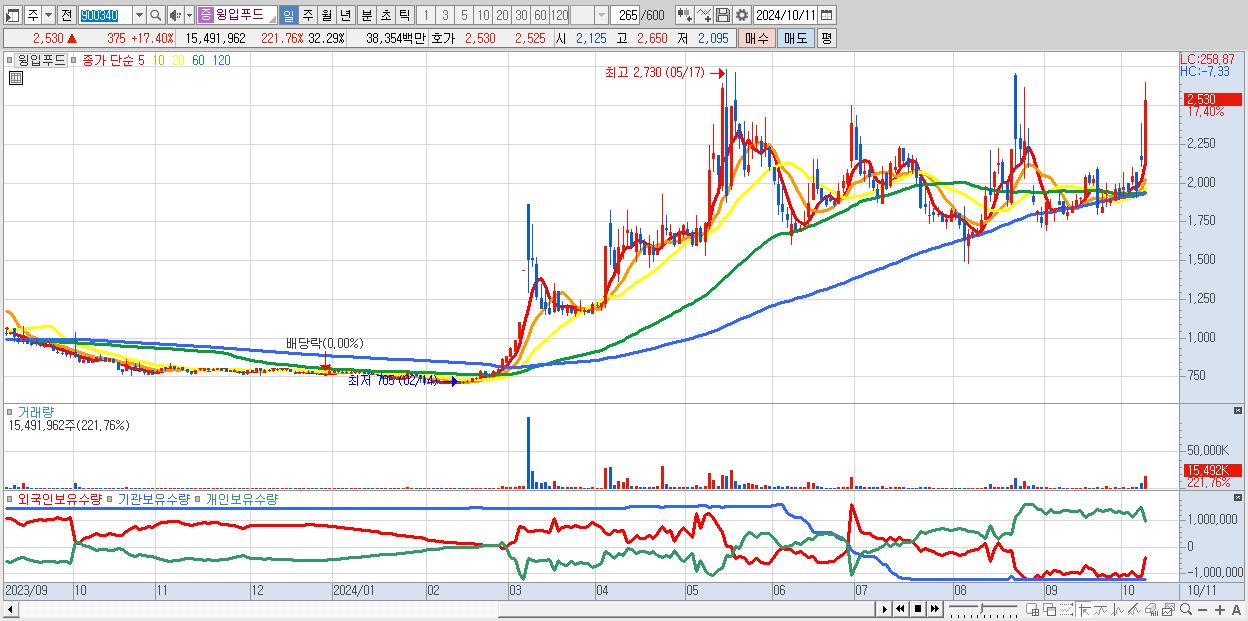The height and width of the screenshot is (621, 1248).
Task: Click the 매도 sell button
Action: [x=796, y=38]
